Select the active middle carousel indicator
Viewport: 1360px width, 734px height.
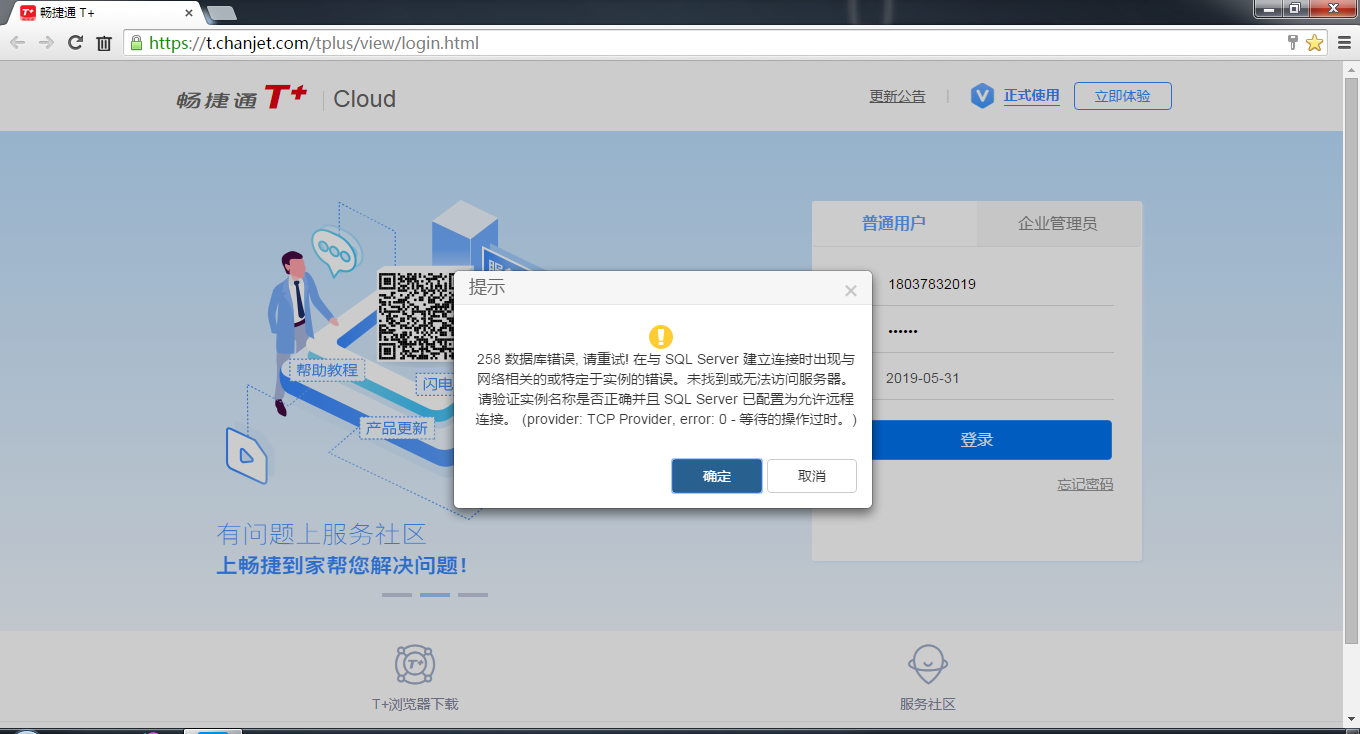point(435,595)
